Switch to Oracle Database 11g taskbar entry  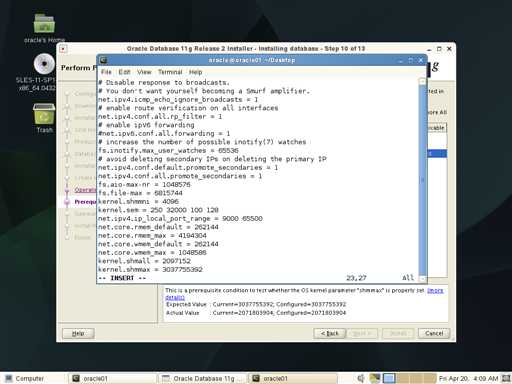click(202, 378)
